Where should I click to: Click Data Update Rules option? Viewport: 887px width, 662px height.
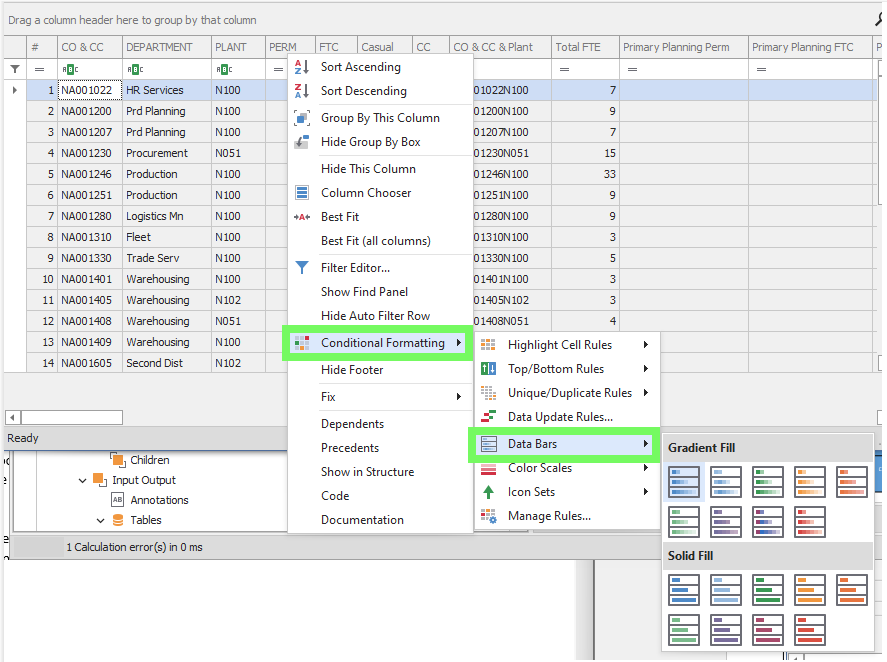(560, 417)
